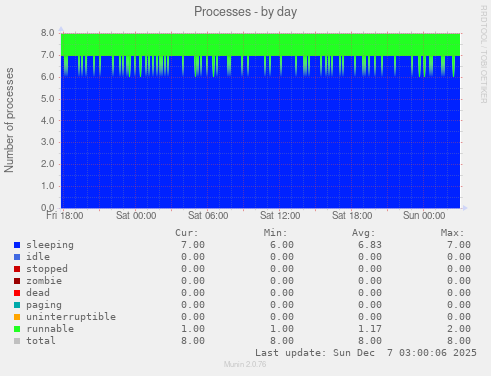Viewport: 491px width, 376px height.
Task: Click the green runnable legend swatch
Action: pyautogui.click(x=17, y=329)
